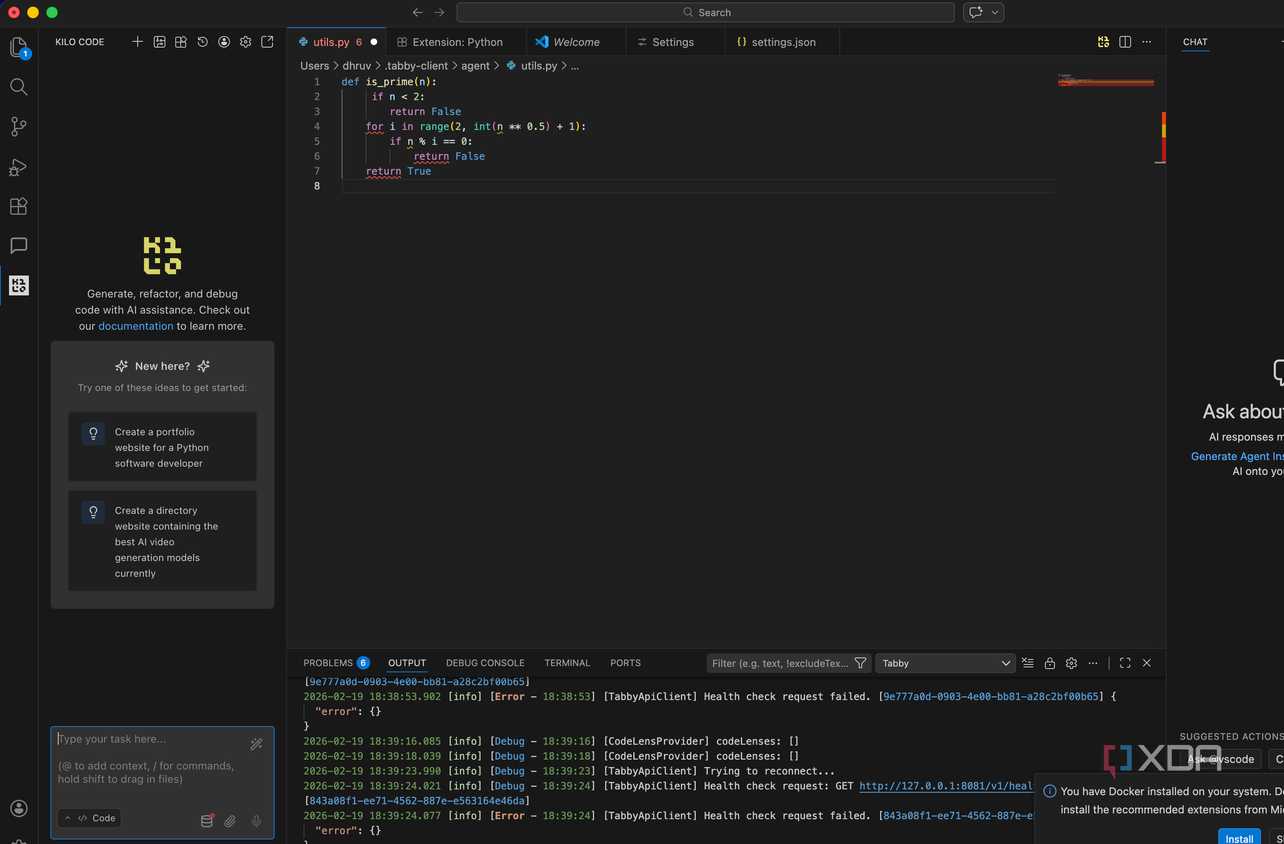The width and height of the screenshot is (1284, 844).
Task: Click the title bar Search box
Action: coord(706,12)
